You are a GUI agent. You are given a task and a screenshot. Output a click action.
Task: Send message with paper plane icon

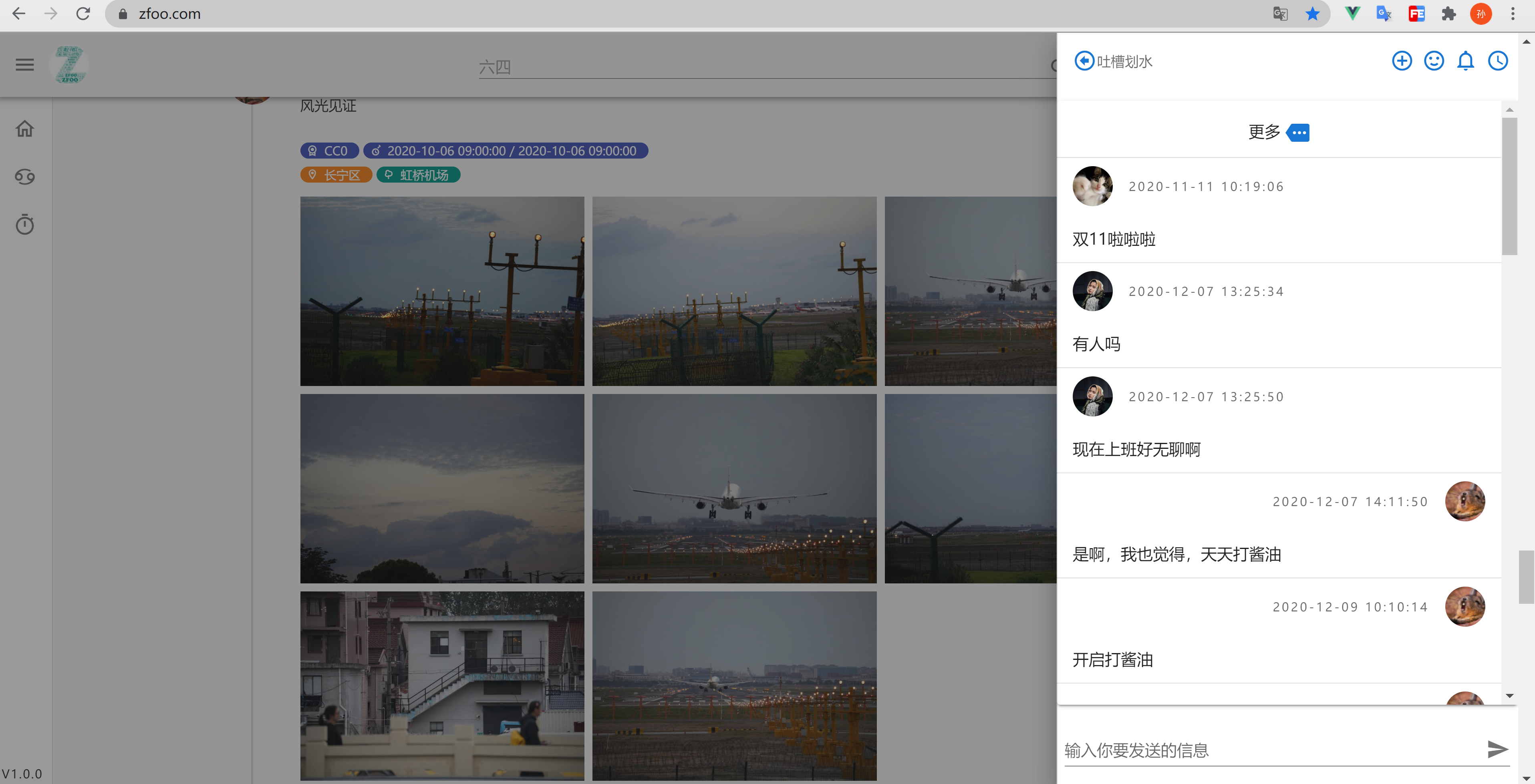(x=1497, y=749)
